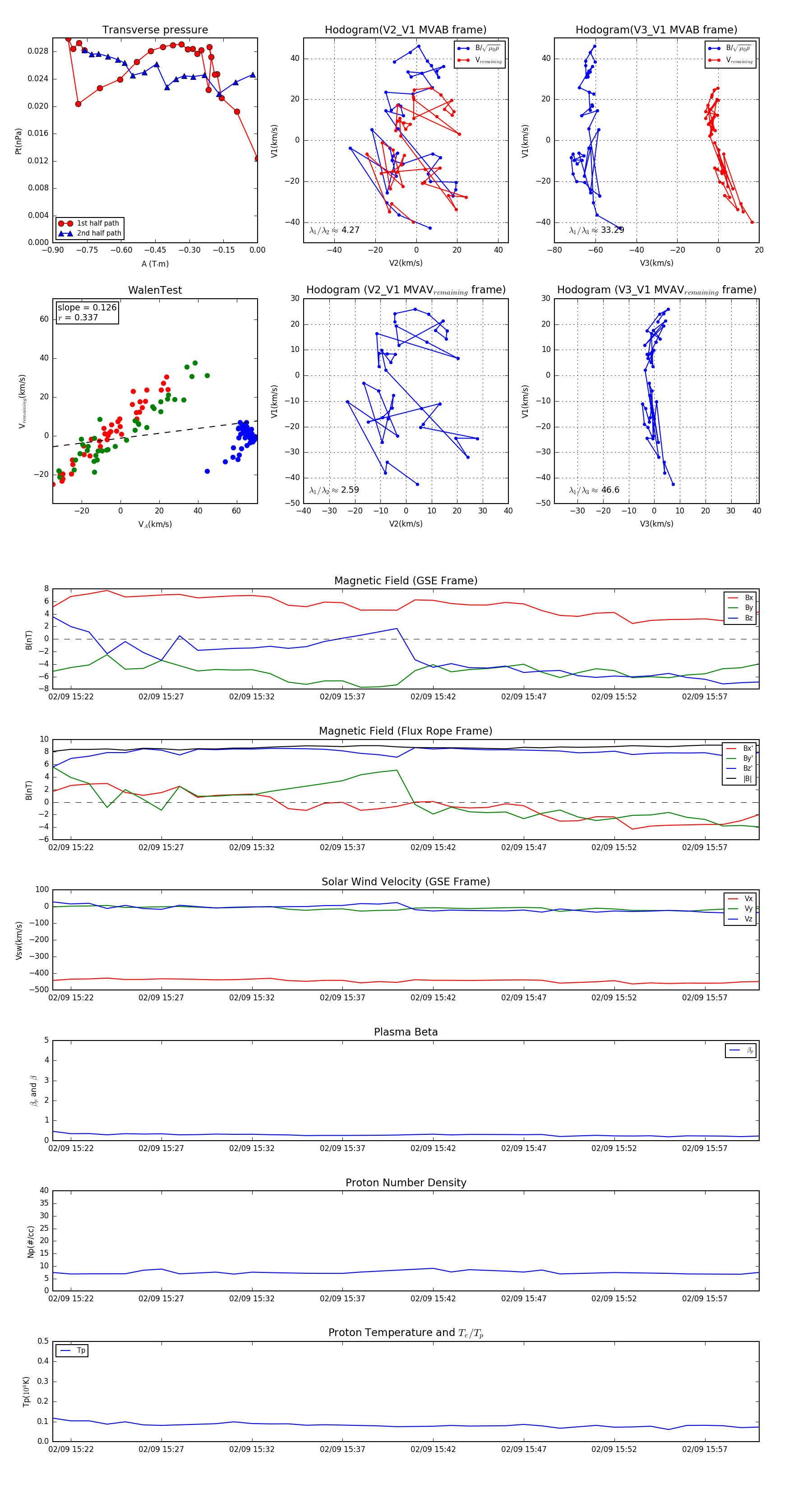Click the "By'" legend entry in Flux Rope plot
The height and width of the screenshot is (1489, 812).
tap(740, 758)
